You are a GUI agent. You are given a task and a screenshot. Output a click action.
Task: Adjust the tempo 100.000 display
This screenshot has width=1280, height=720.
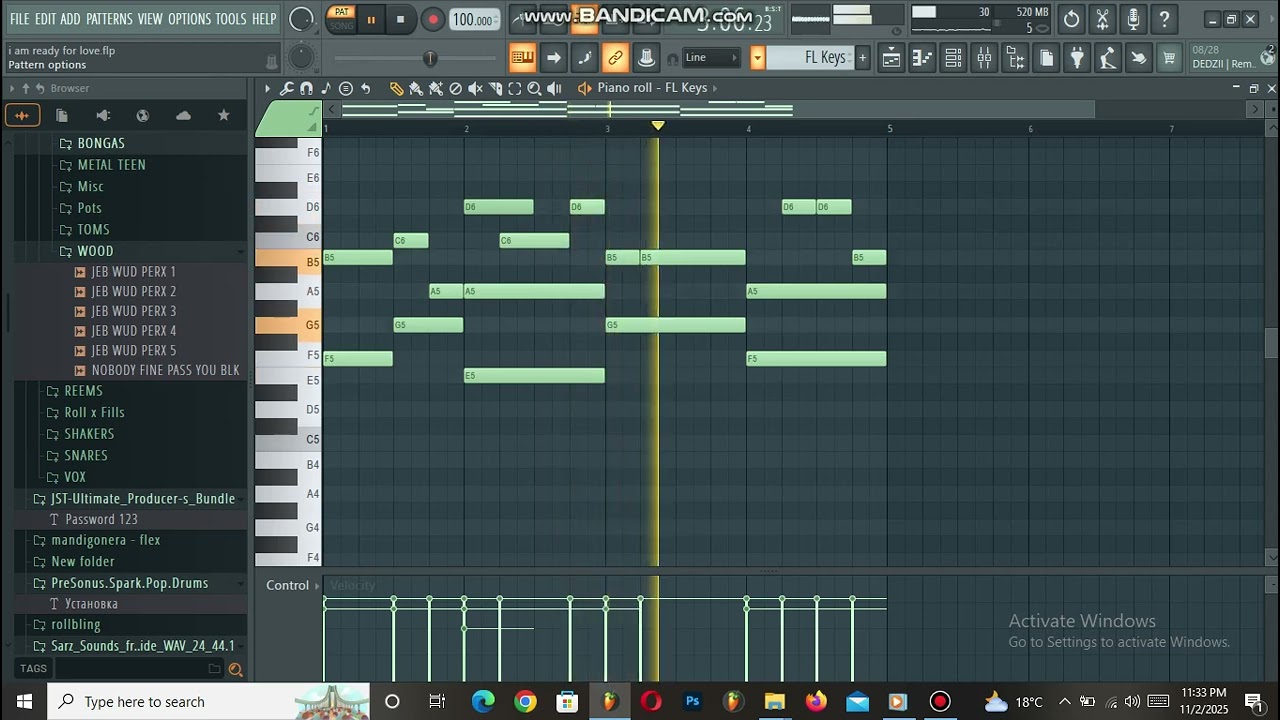tap(473, 20)
